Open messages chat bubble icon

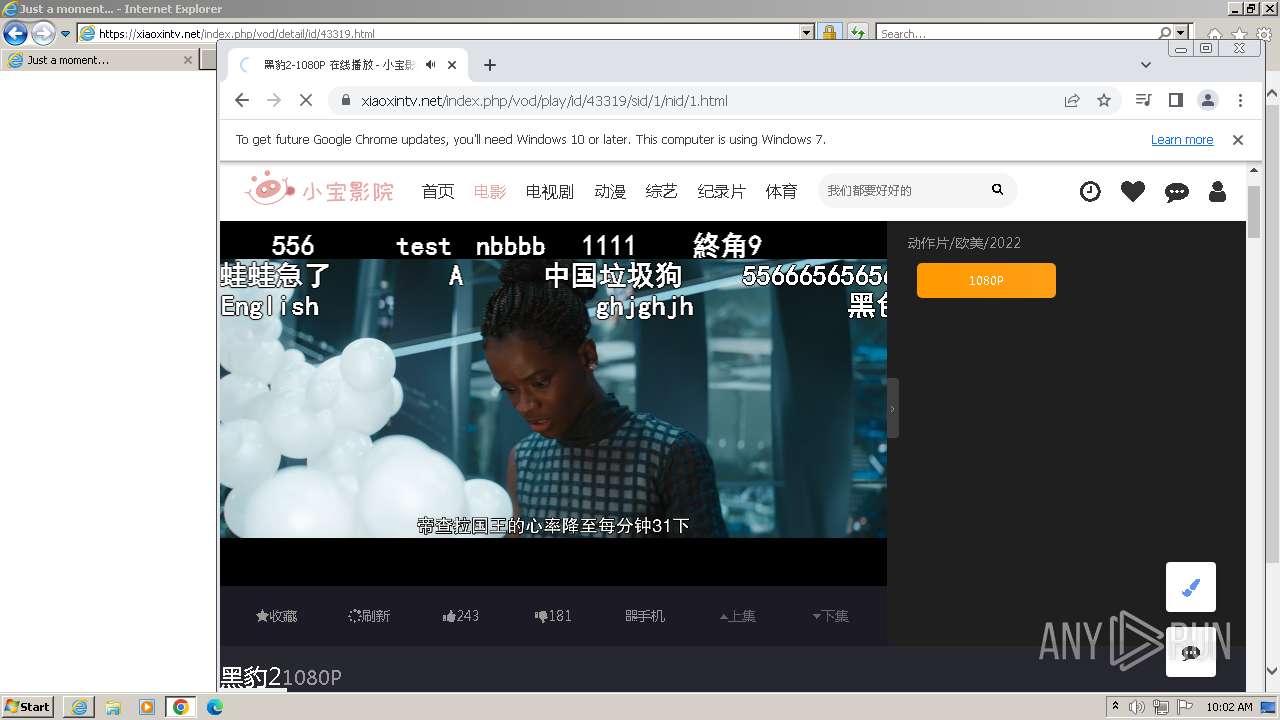(x=1177, y=192)
